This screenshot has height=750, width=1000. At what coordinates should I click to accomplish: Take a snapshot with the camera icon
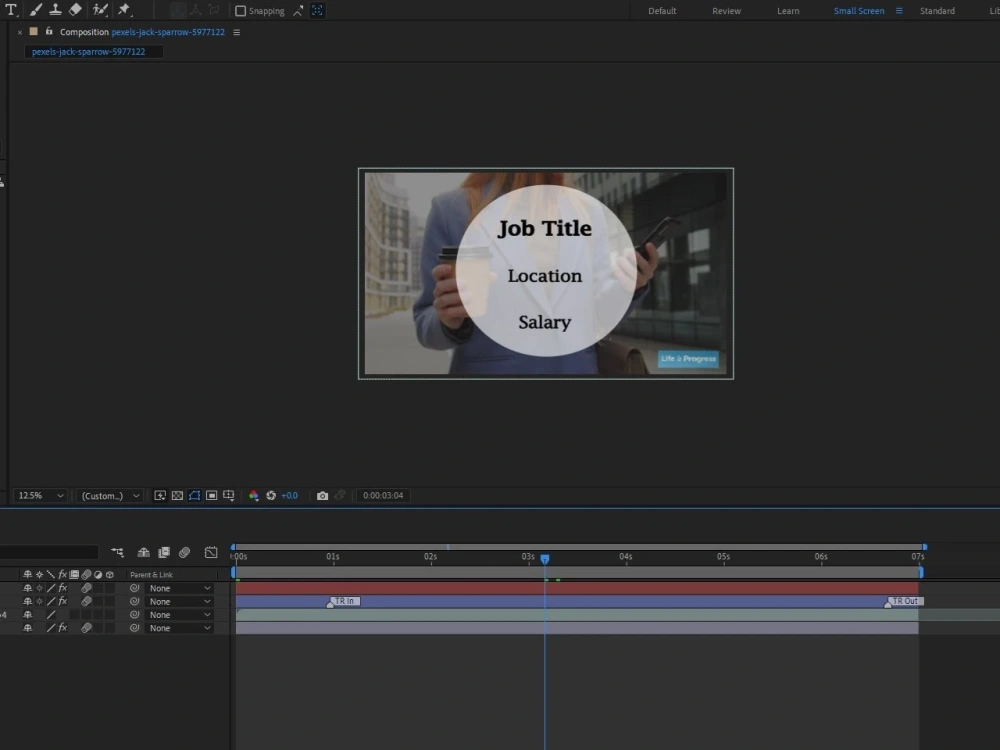tap(323, 496)
